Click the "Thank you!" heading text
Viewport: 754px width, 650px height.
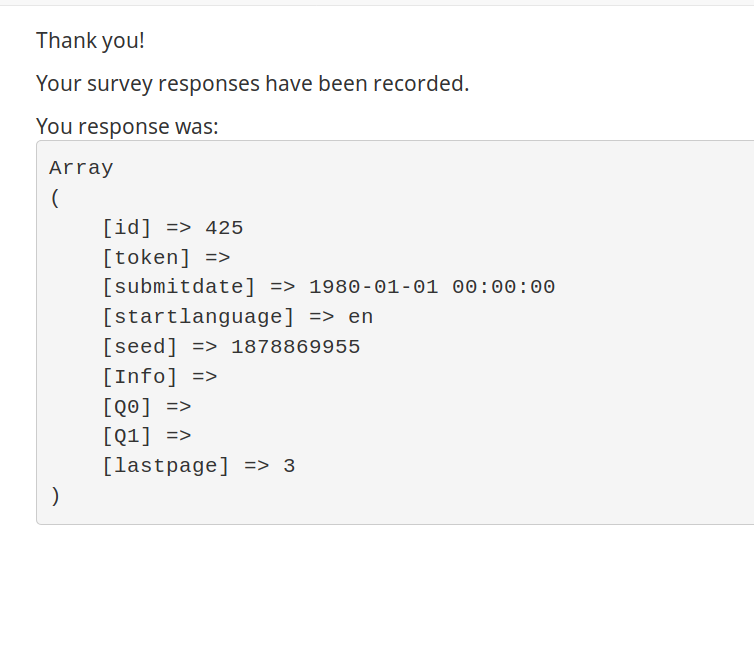pos(90,41)
